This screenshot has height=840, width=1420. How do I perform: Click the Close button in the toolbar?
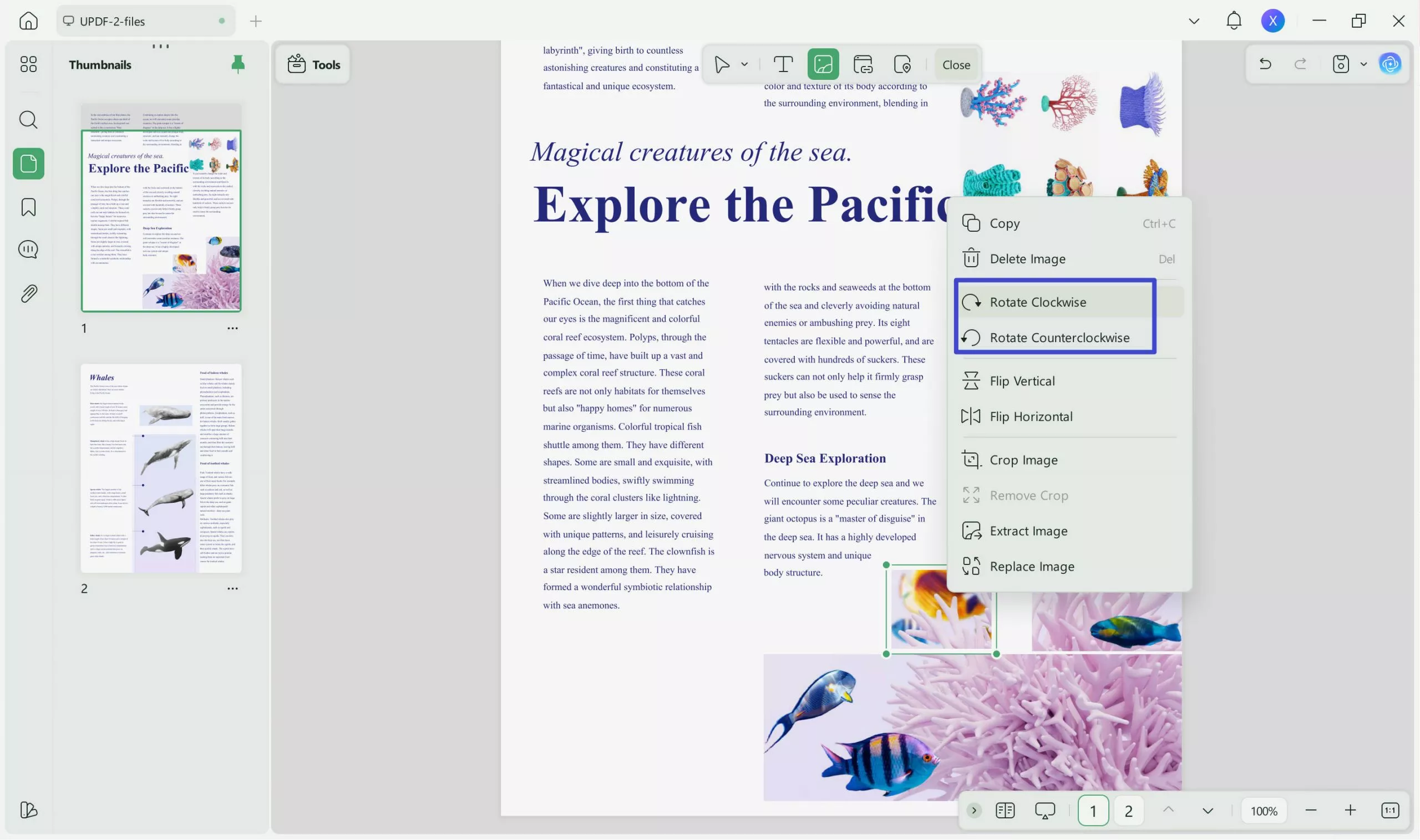pos(955,64)
